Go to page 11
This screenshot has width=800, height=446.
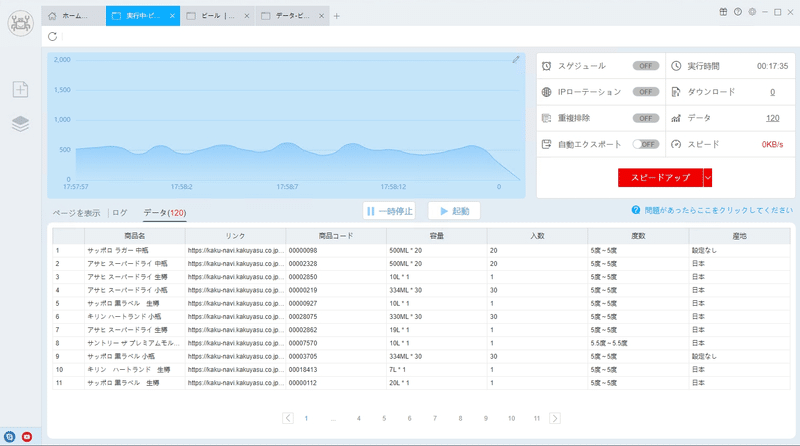pyautogui.click(x=537, y=418)
